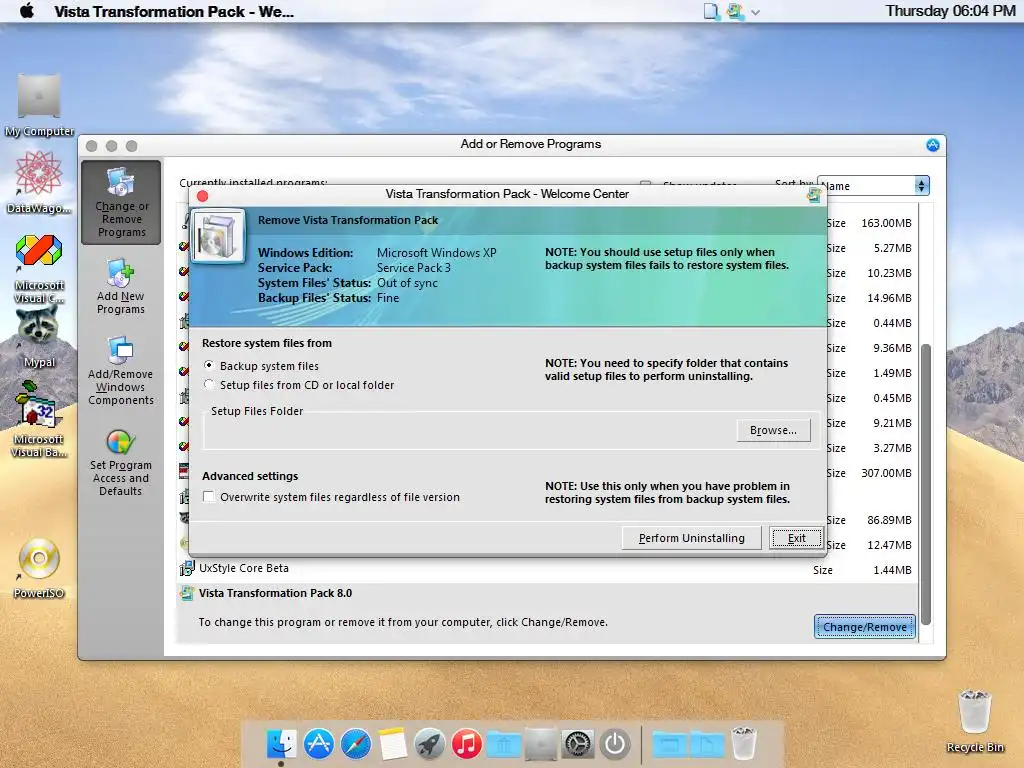The image size is (1024, 768).
Task: Click the Service Pack 3 value text
Action: pyautogui.click(x=413, y=268)
